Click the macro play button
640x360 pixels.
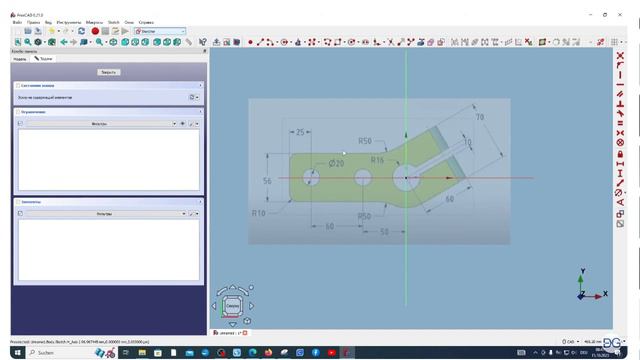coord(125,31)
